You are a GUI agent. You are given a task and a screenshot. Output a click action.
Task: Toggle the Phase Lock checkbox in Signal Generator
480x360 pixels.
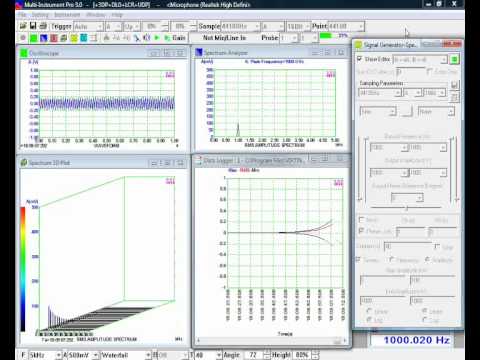pos(361,231)
